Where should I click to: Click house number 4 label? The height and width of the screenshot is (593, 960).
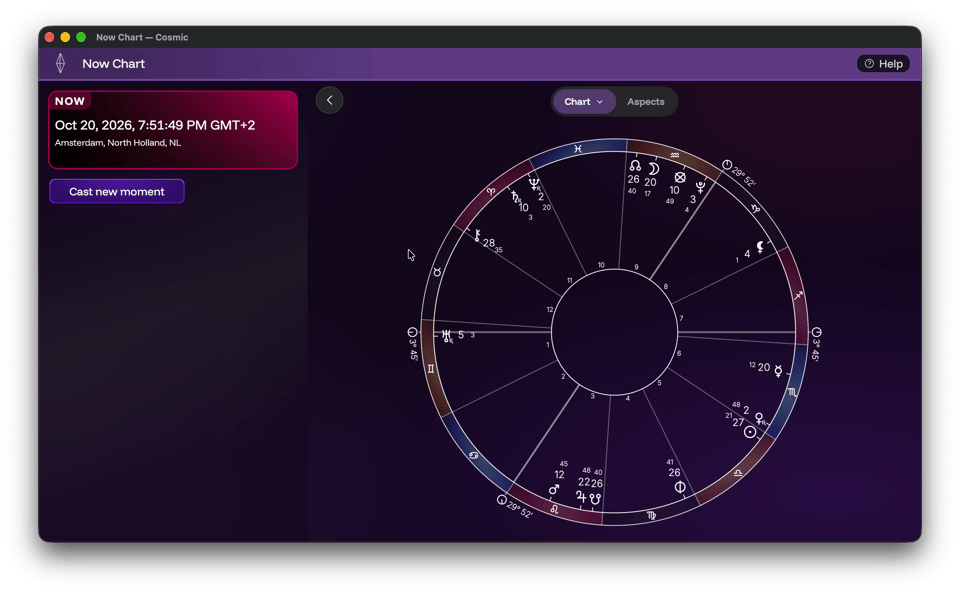tap(628, 398)
